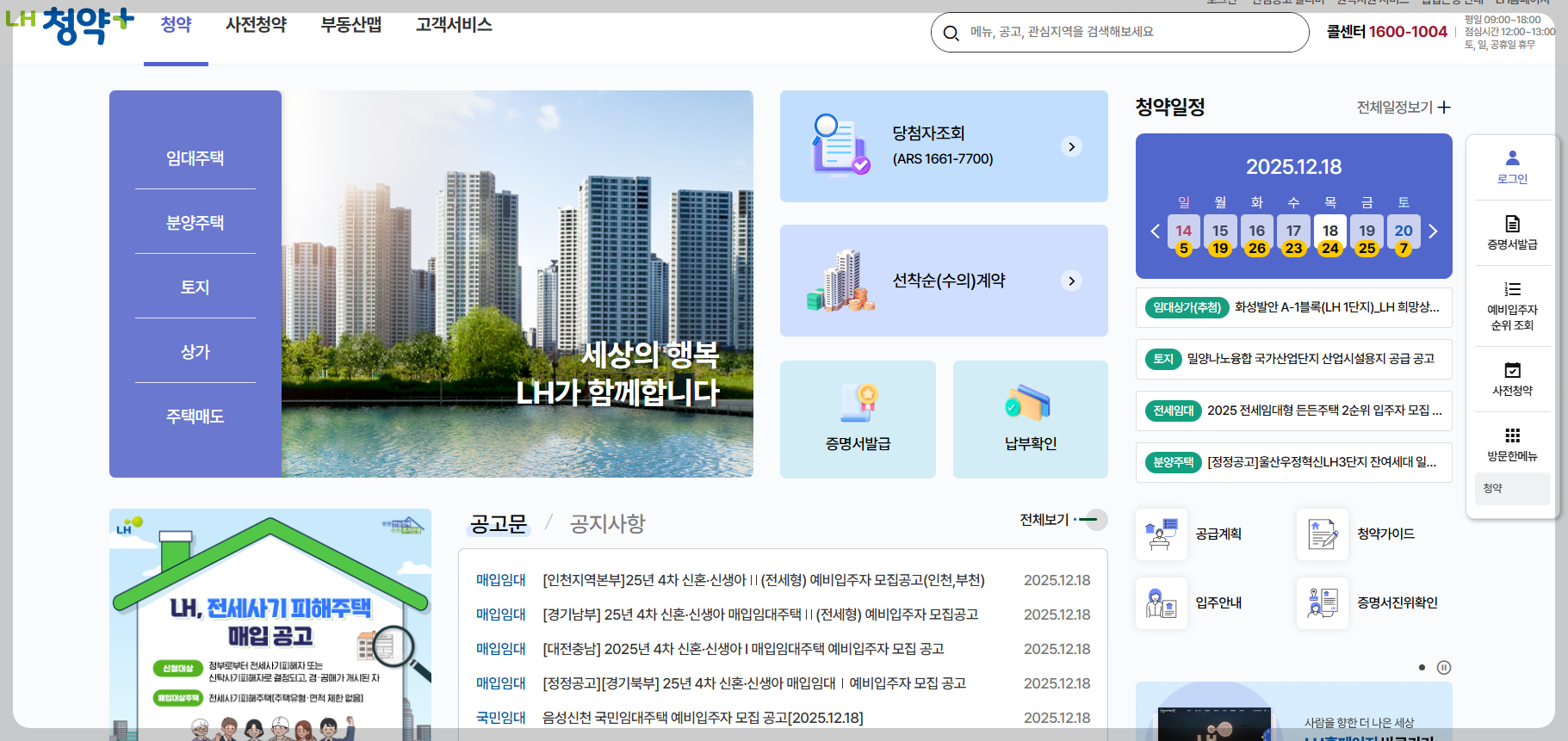Go to next week in calendar
Screen dimensions: 1568x741
[1433, 231]
